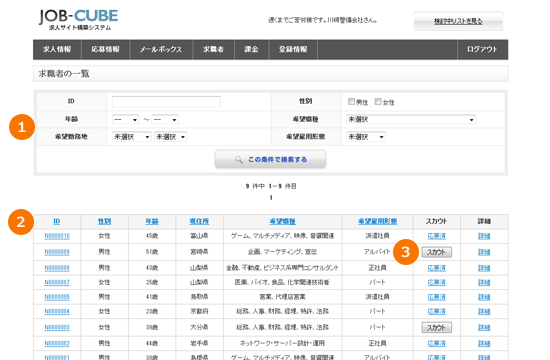Click the 51歳 age cell
550x360 pixels.
[152, 252]
